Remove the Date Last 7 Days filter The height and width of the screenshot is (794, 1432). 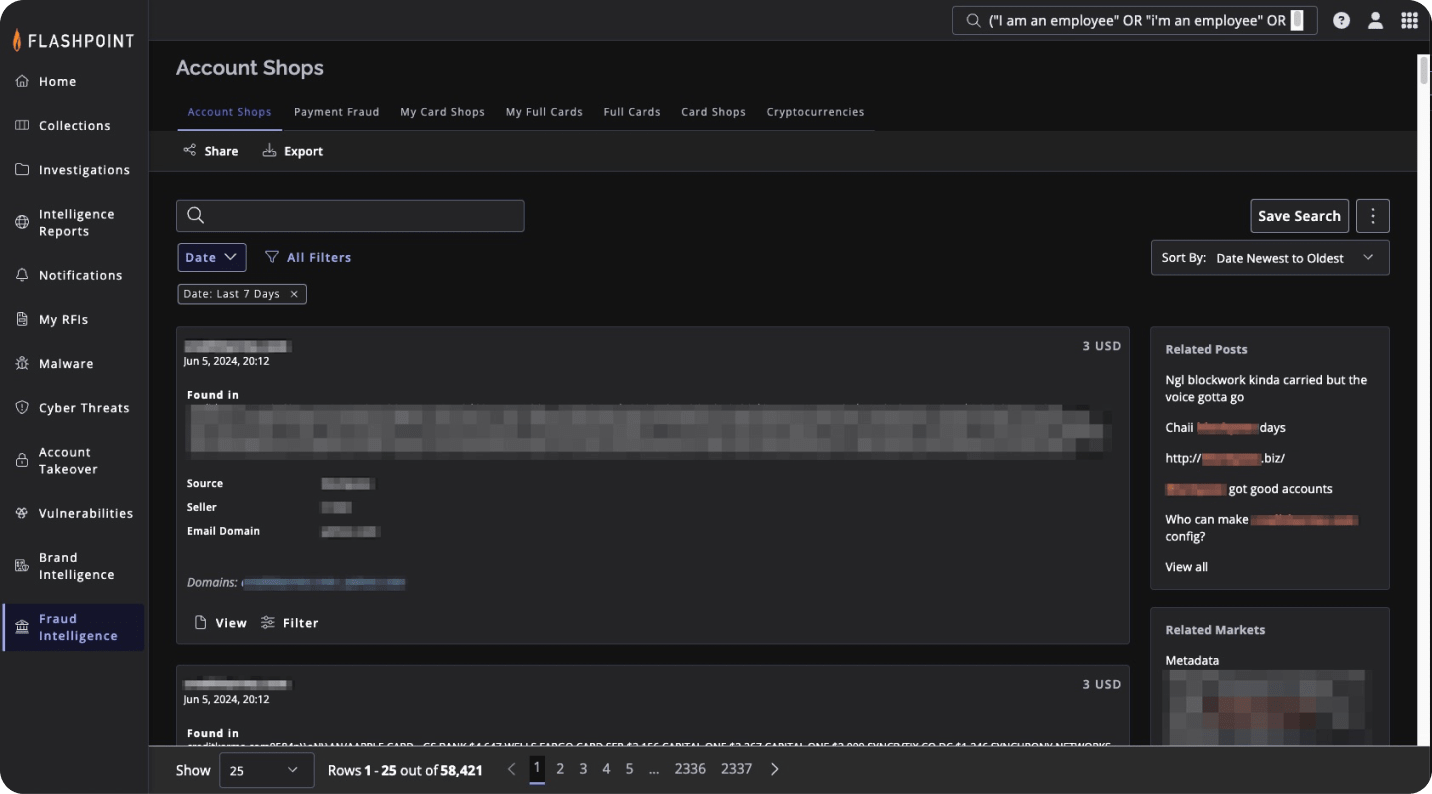[293, 293]
